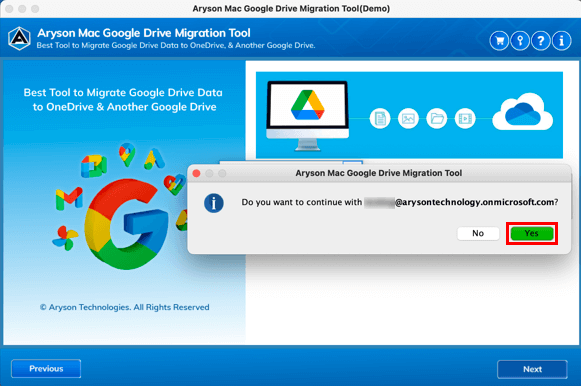Open the activation key icon
This screenshot has height=386, width=581.
pos(520,40)
